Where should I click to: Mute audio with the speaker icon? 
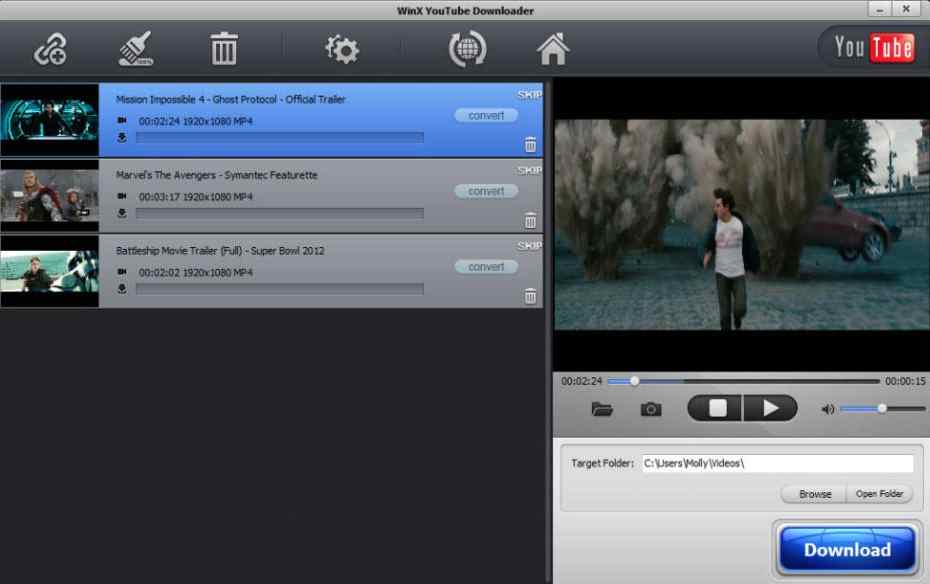[x=827, y=409]
